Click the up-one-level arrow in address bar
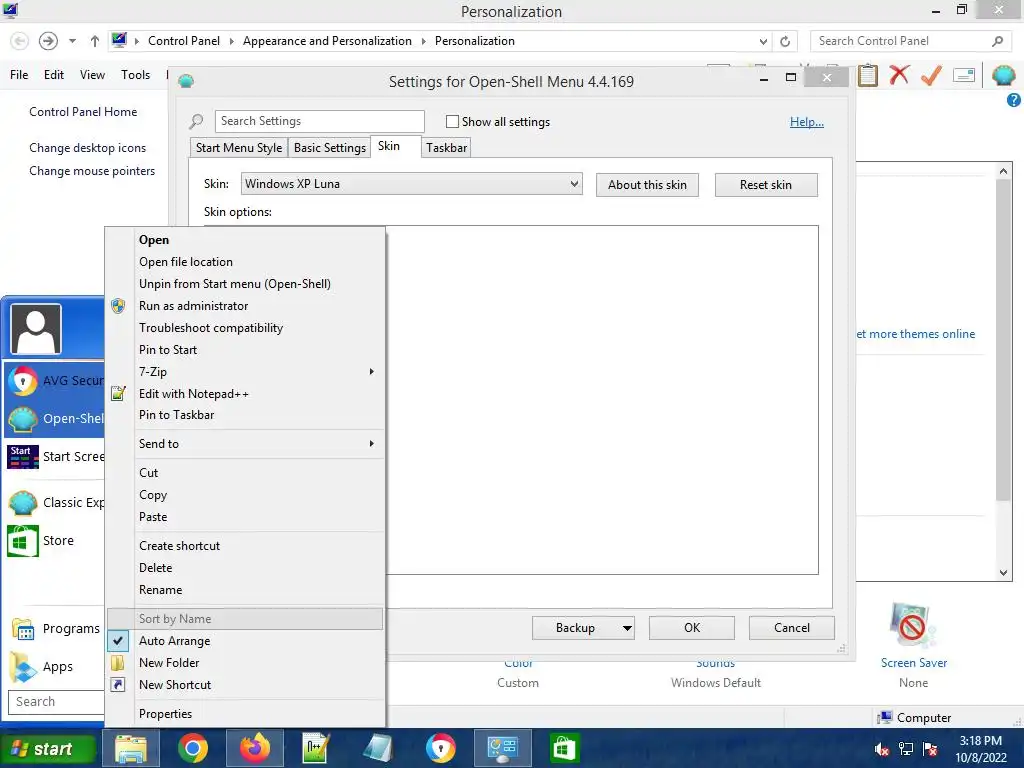1024x768 pixels. (x=95, y=41)
